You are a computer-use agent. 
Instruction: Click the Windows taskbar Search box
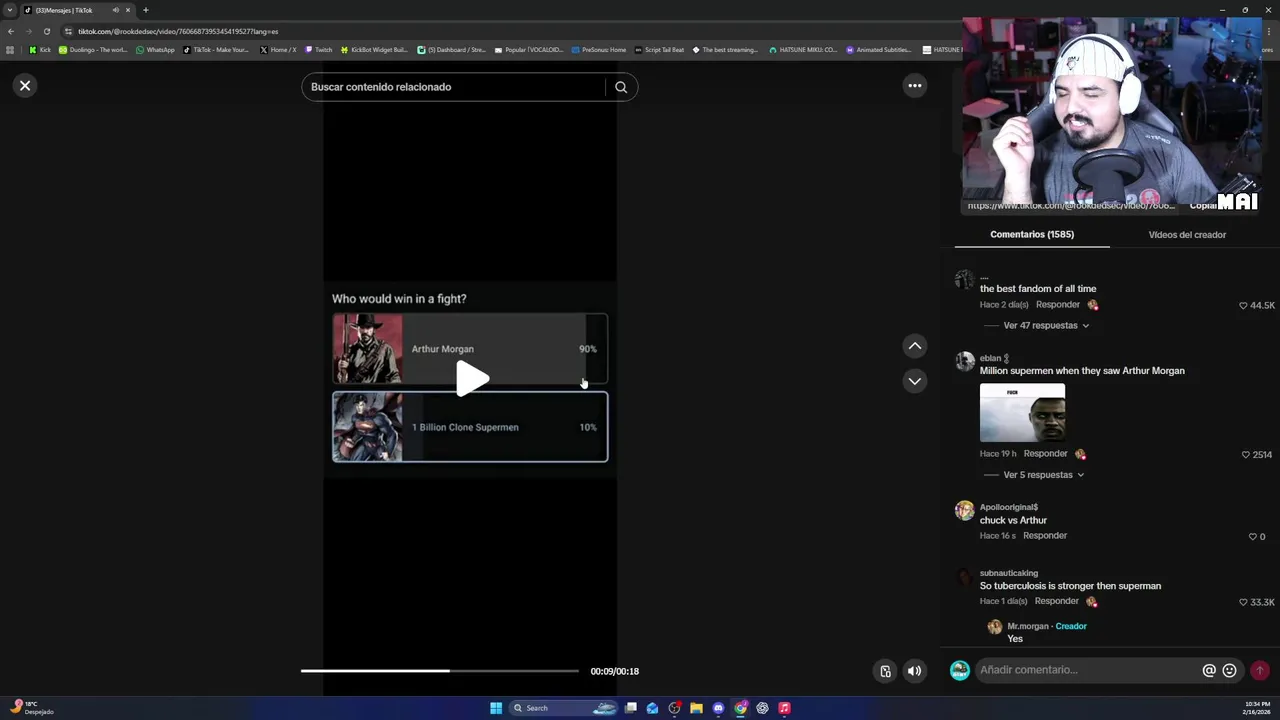pyautogui.click(x=565, y=708)
